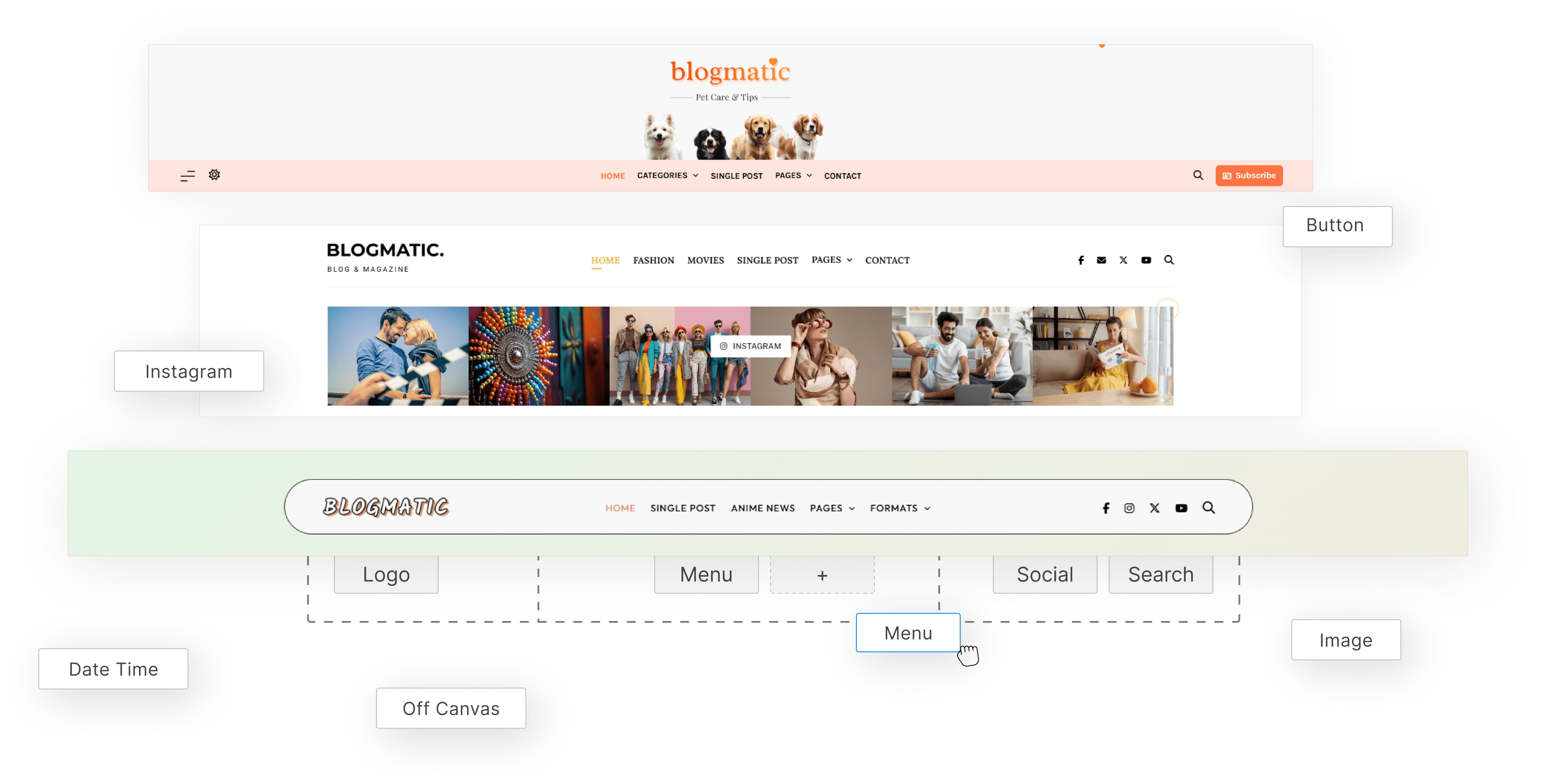Click the search magnifier in the anime header
Screen dimensions: 1541x784
[x=1208, y=508]
